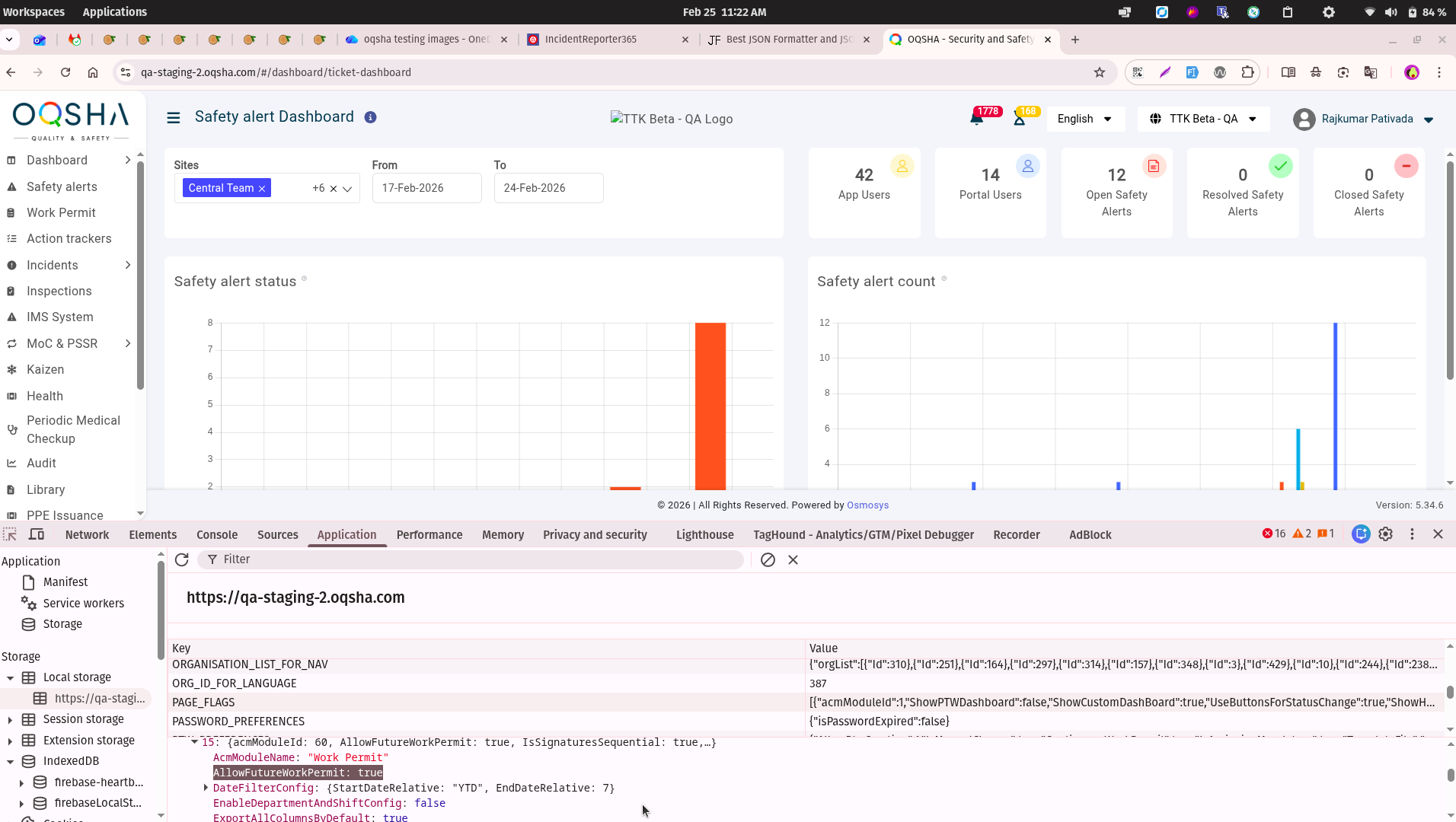
Task: Toggle the device toolbar icon in DevTools
Action: [x=37, y=534]
